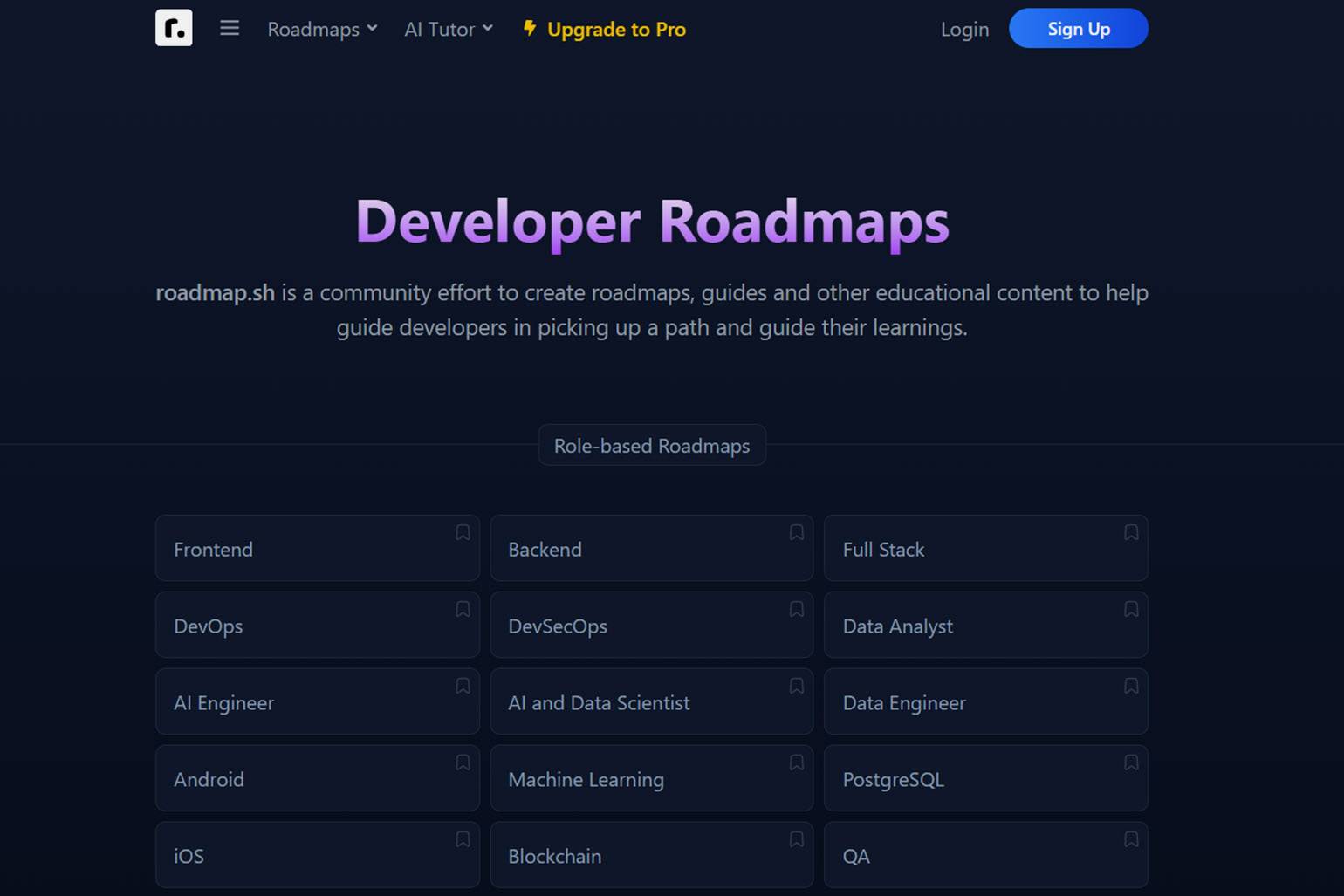This screenshot has width=1344, height=896.
Task: Open the hamburger menu icon
Action: (230, 28)
